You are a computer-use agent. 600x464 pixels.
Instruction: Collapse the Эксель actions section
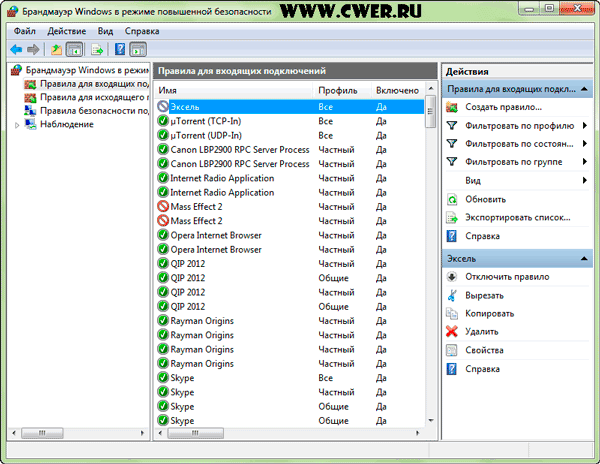[585, 259]
